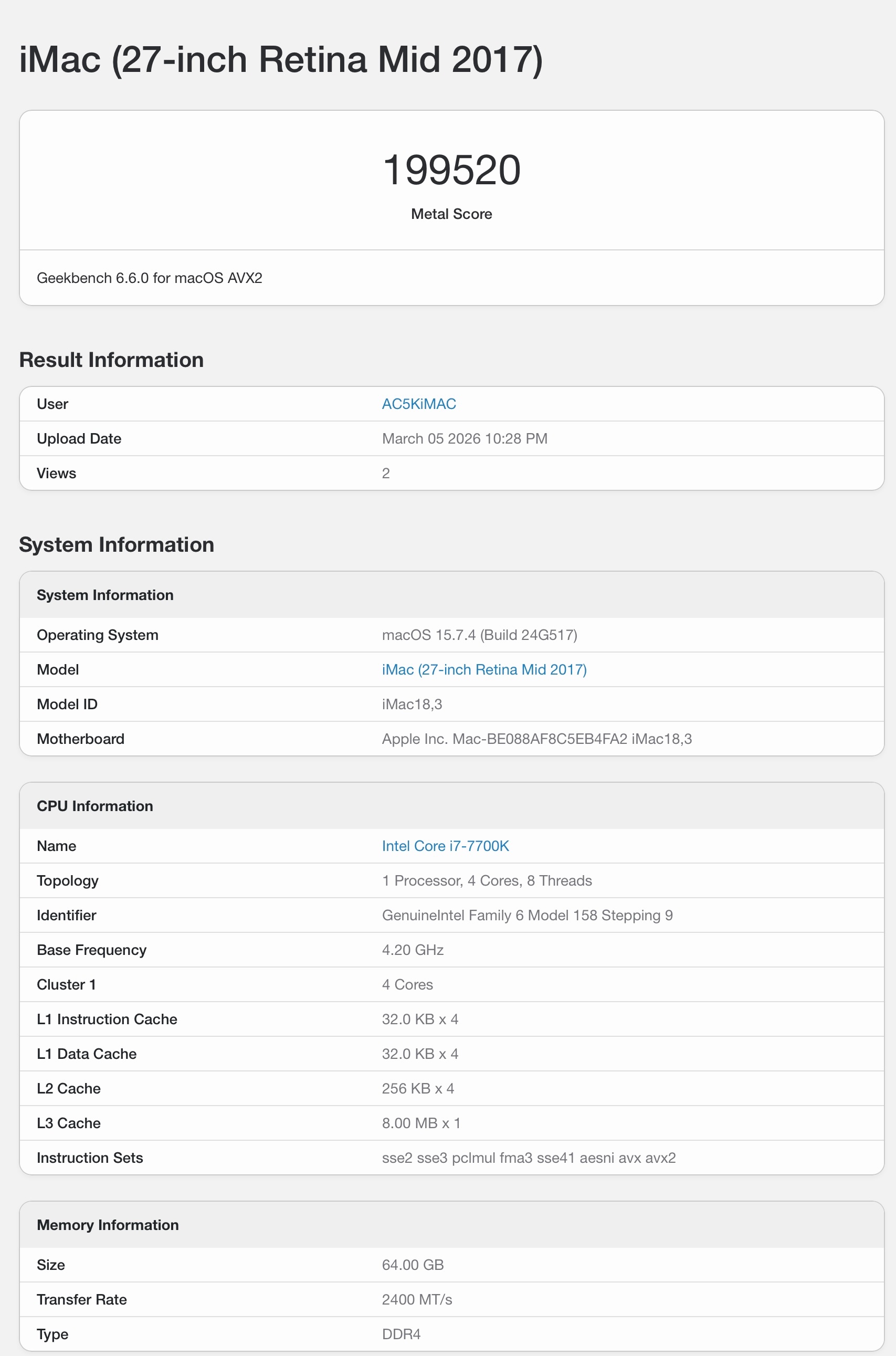Click the "Motherboard" row label
The height and width of the screenshot is (1356, 896).
point(80,739)
